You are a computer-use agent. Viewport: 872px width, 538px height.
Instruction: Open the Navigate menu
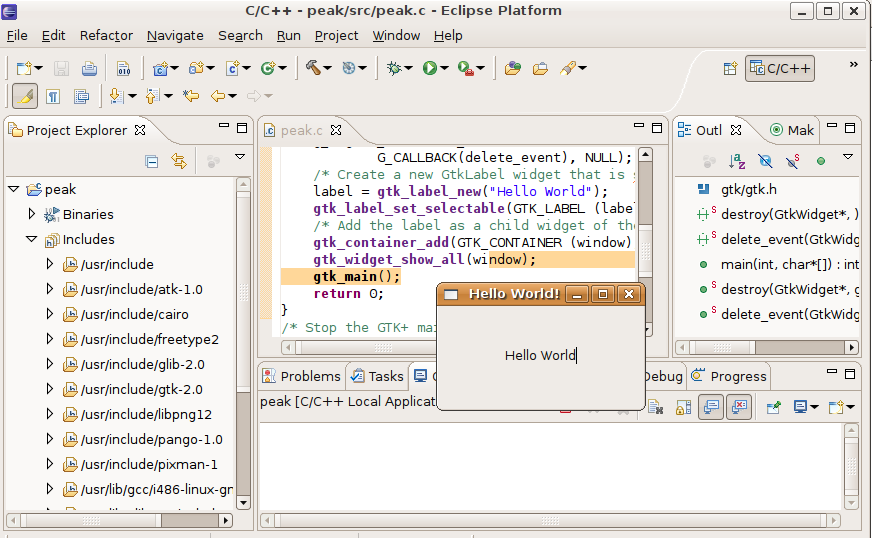tap(175, 36)
